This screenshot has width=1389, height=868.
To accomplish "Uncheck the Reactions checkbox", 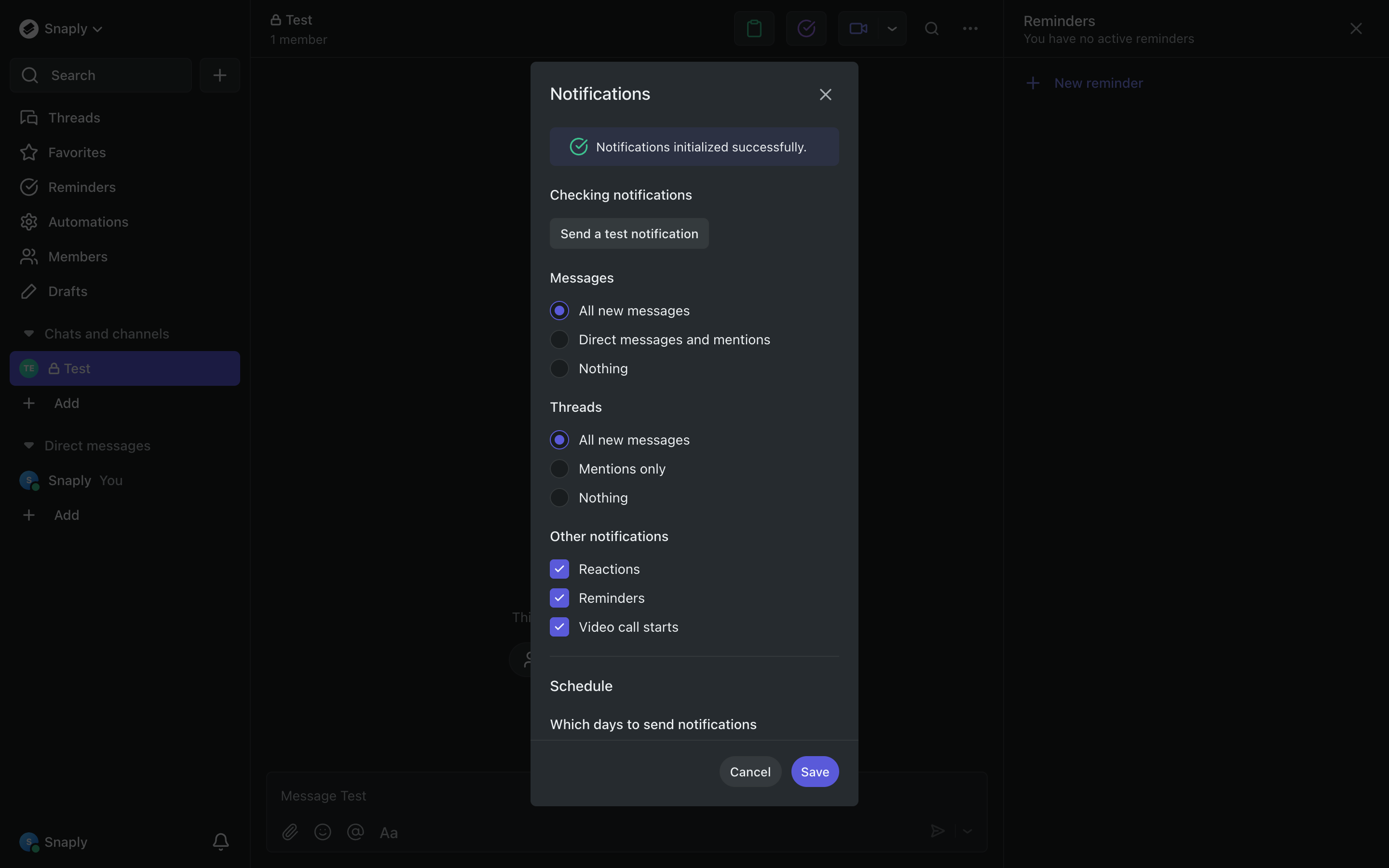I will pyautogui.click(x=559, y=569).
